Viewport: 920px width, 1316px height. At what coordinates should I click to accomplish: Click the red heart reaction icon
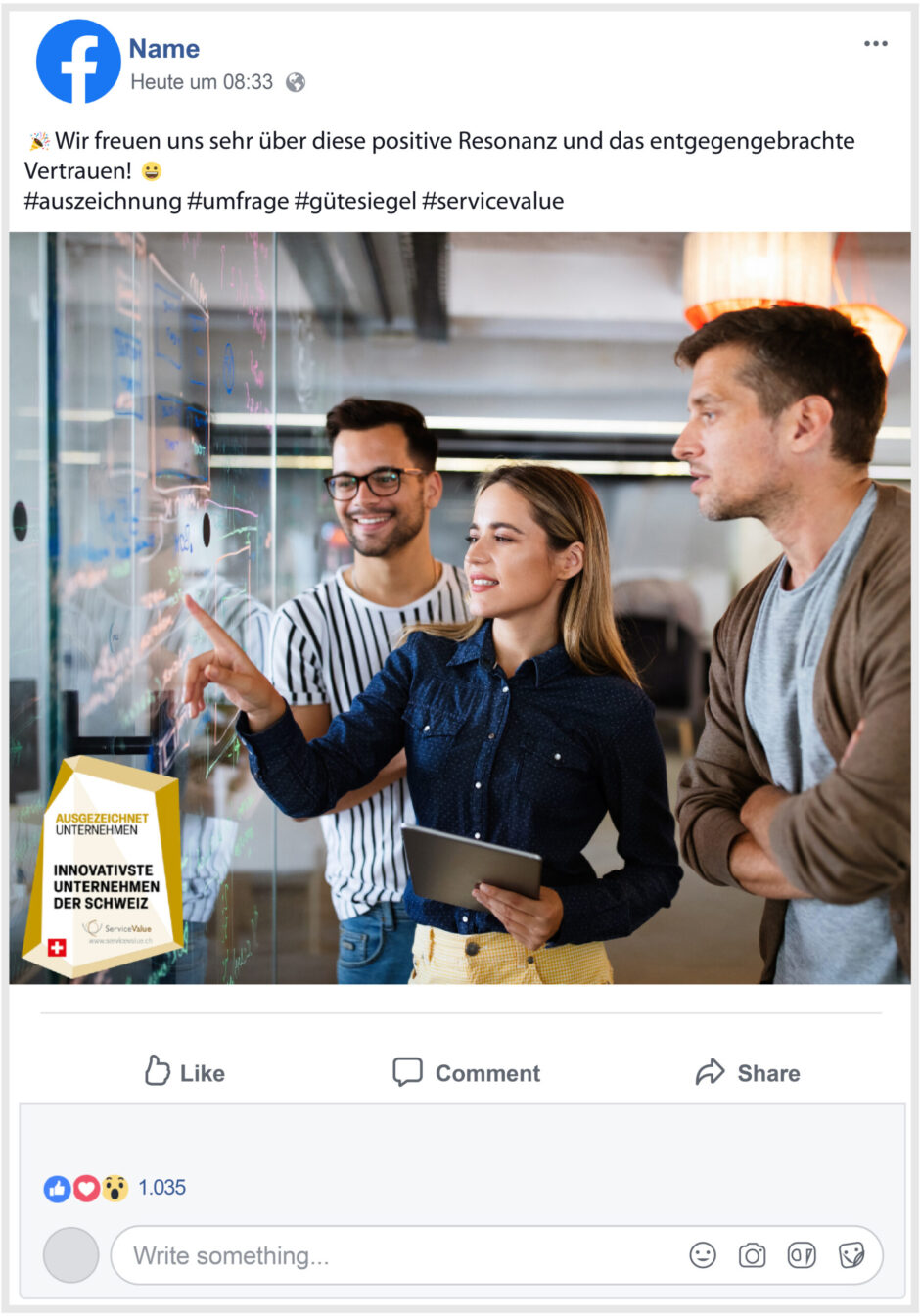click(86, 1188)
